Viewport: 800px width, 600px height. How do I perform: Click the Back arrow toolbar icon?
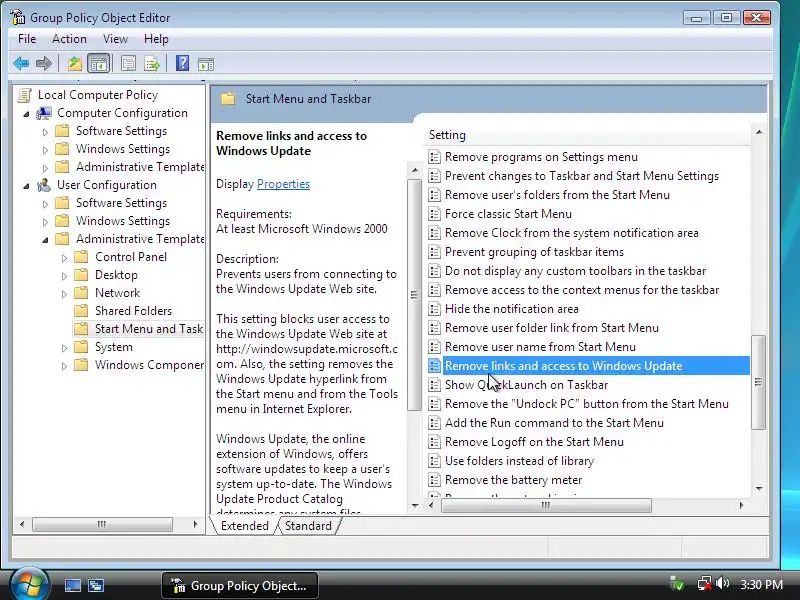[21, 64]
